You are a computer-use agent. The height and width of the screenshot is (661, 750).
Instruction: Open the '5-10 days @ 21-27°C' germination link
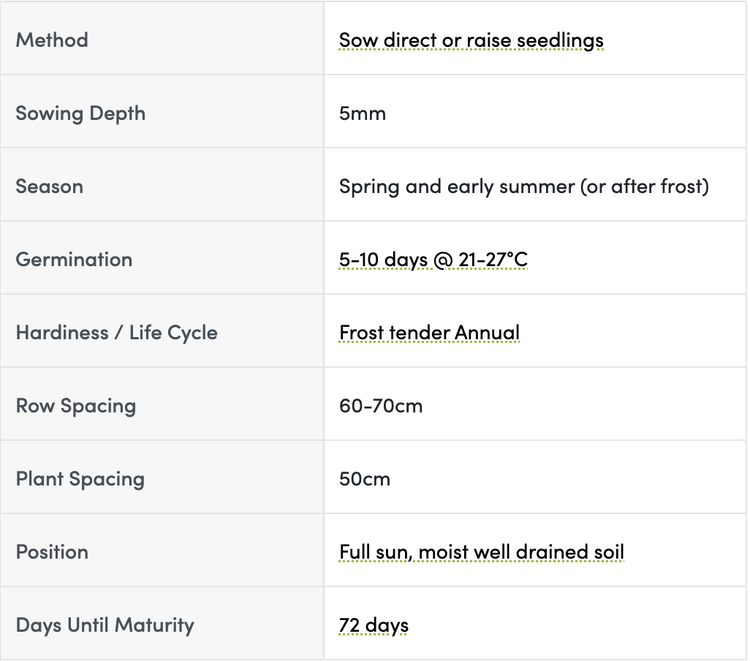[433, 260]
